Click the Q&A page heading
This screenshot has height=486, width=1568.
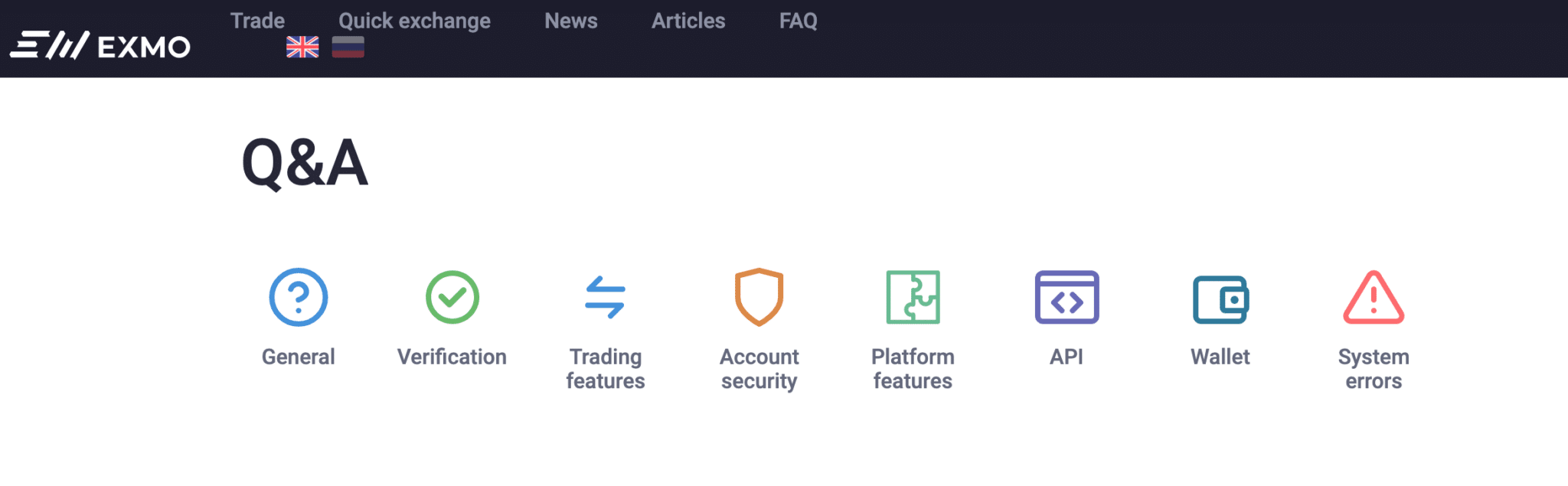pyautogui.click(x=305, y=163)
